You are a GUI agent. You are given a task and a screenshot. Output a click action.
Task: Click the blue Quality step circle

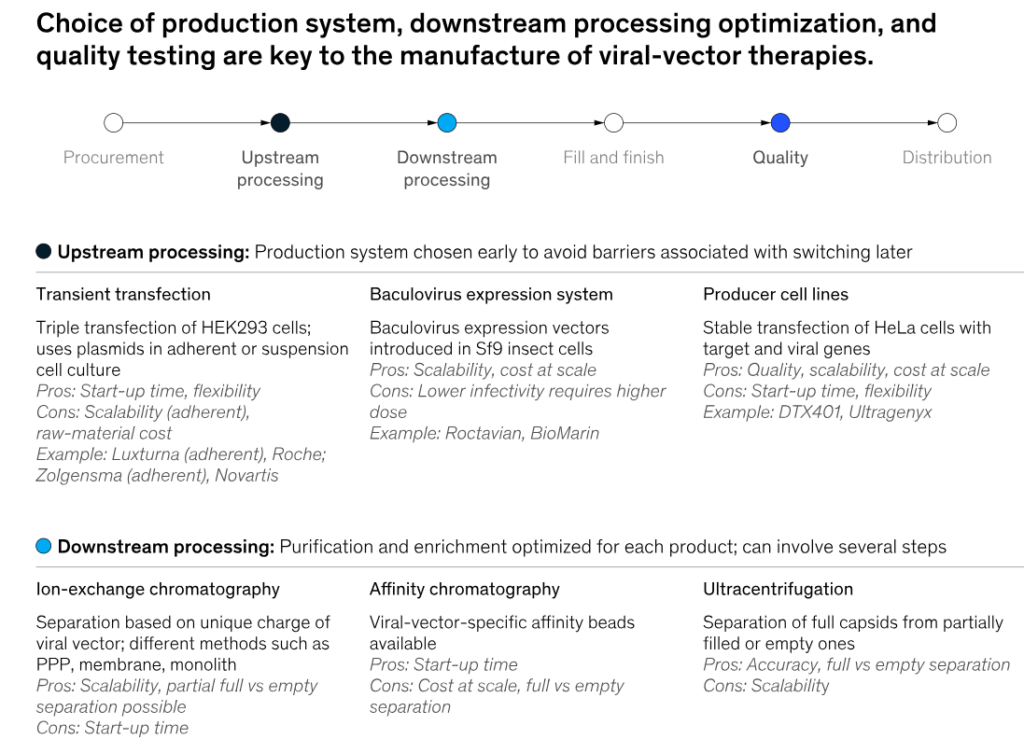tap(781, 123)
